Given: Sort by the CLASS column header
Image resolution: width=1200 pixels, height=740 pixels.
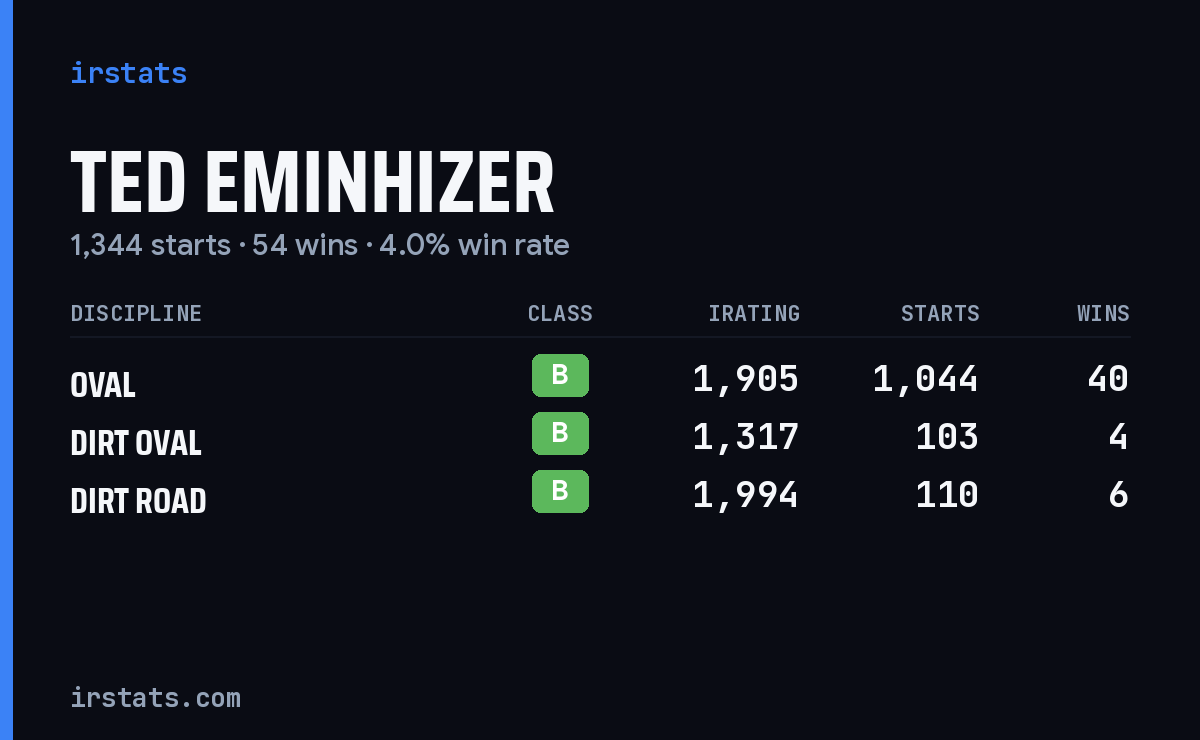Looking at the screenshot, I should pyautogui.click(x=560, y=314).
